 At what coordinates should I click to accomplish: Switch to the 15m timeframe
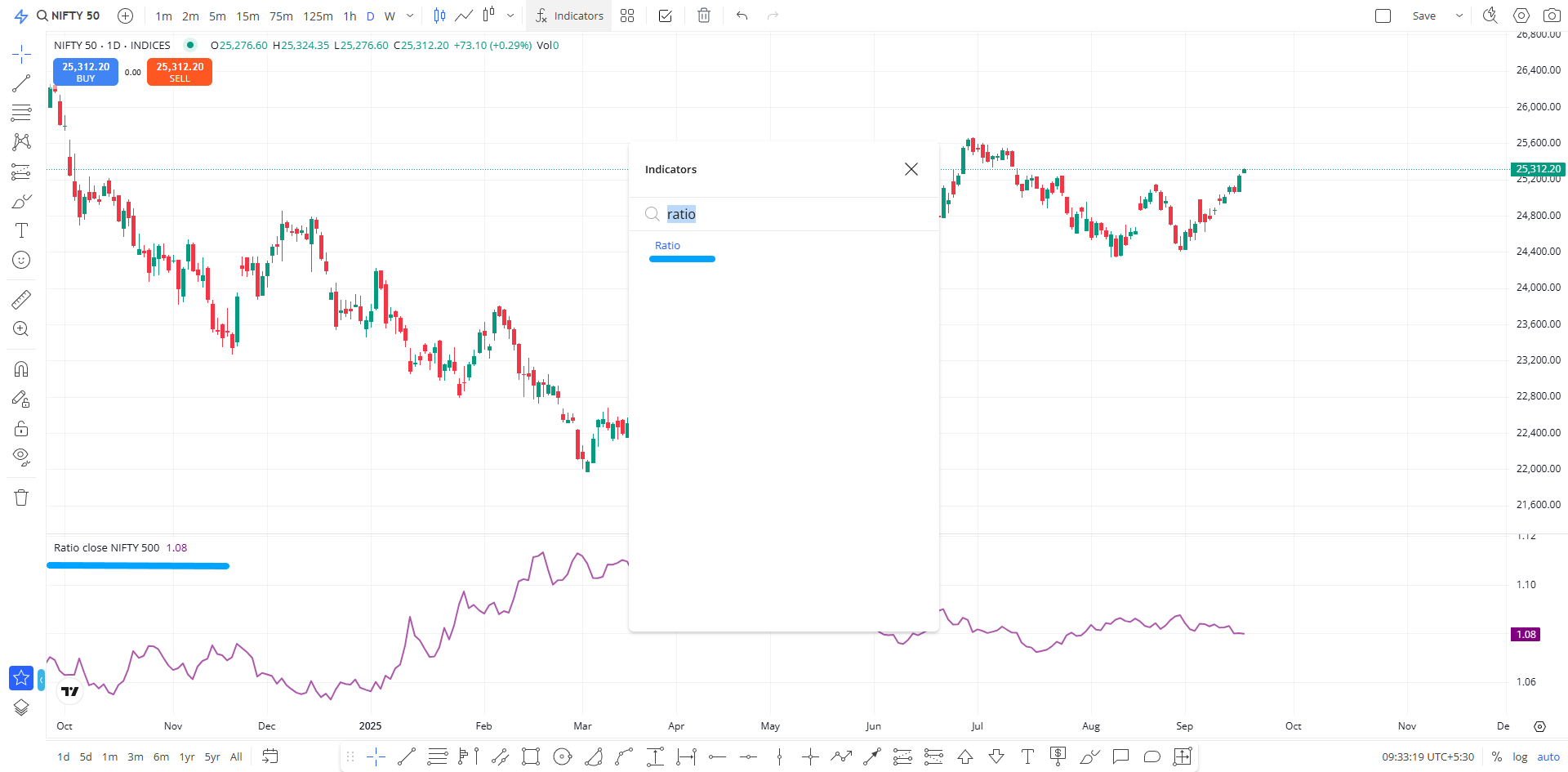tap(247, 16)
